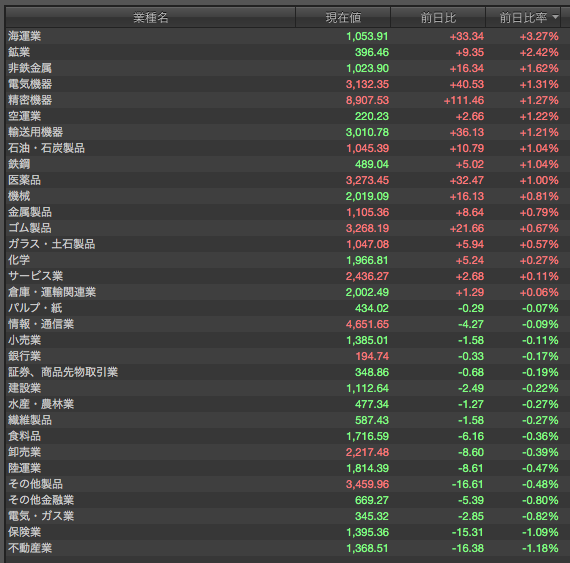
Task: Click the change value +40.53
Action: click(x=467, y=84)
